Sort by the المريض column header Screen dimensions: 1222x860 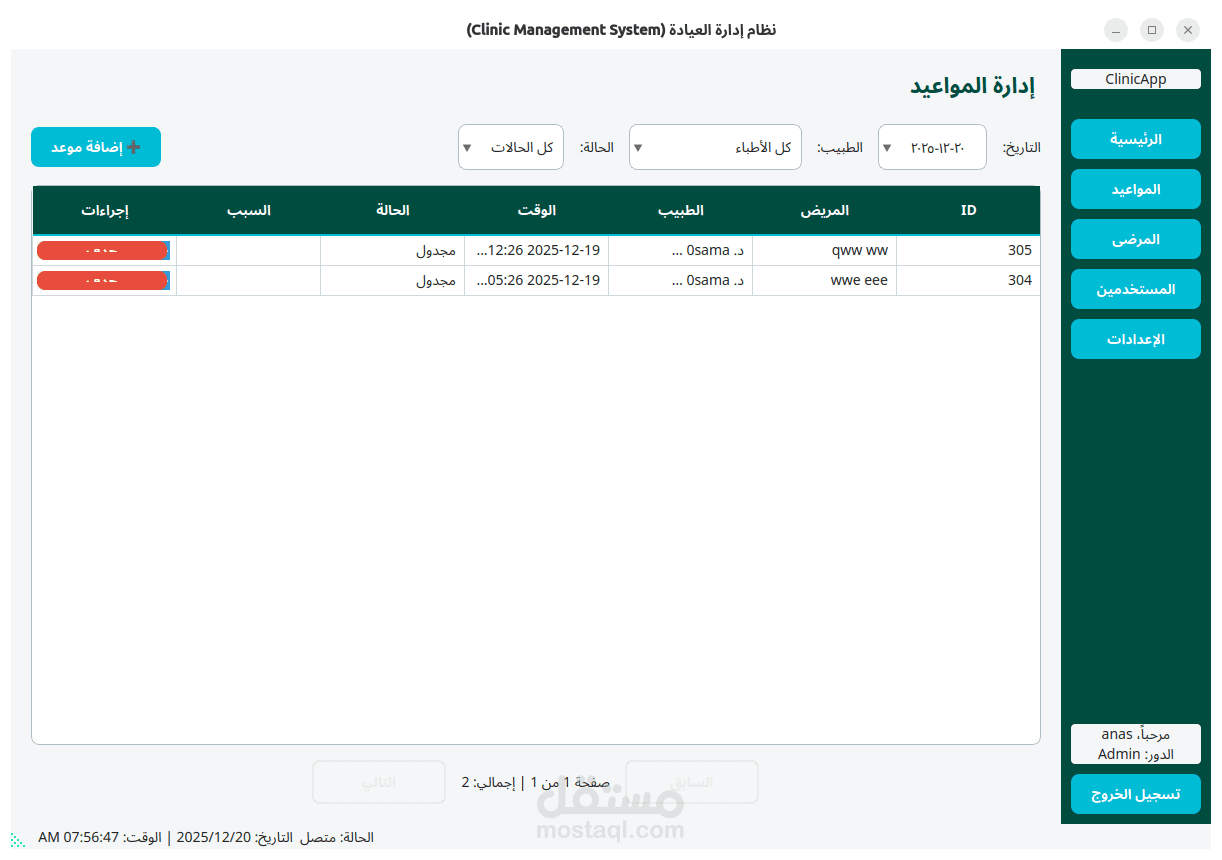[x=825, y=210]
